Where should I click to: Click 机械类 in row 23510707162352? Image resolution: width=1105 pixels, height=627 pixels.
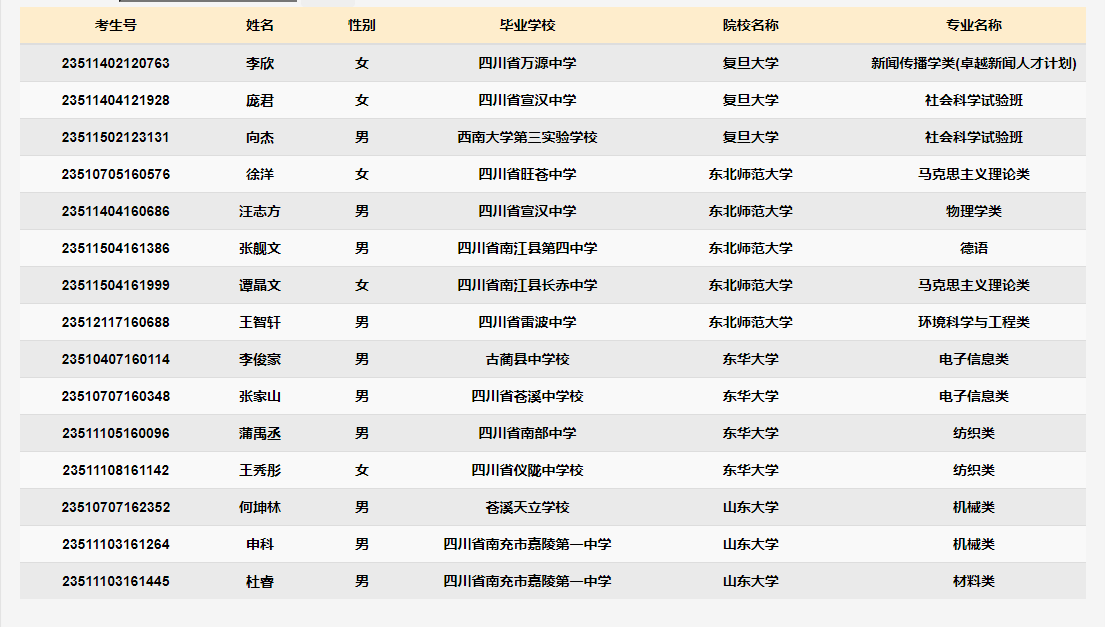974,507
